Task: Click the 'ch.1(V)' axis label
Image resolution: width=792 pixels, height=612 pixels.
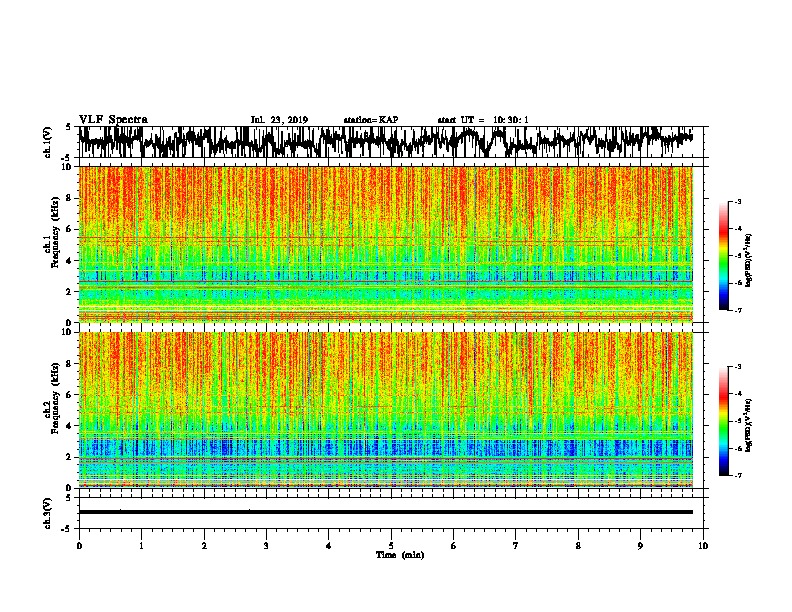Action: [47, 142]
